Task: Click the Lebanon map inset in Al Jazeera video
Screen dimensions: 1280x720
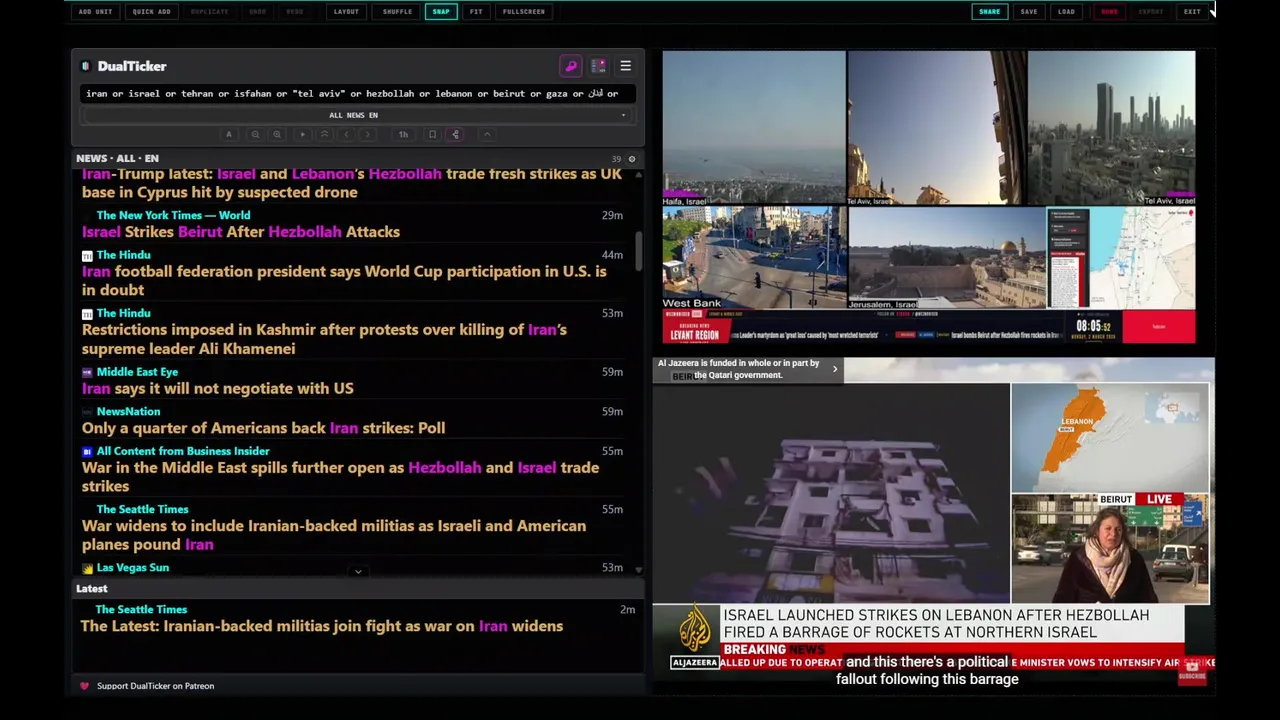Action: coord(1109,437)
